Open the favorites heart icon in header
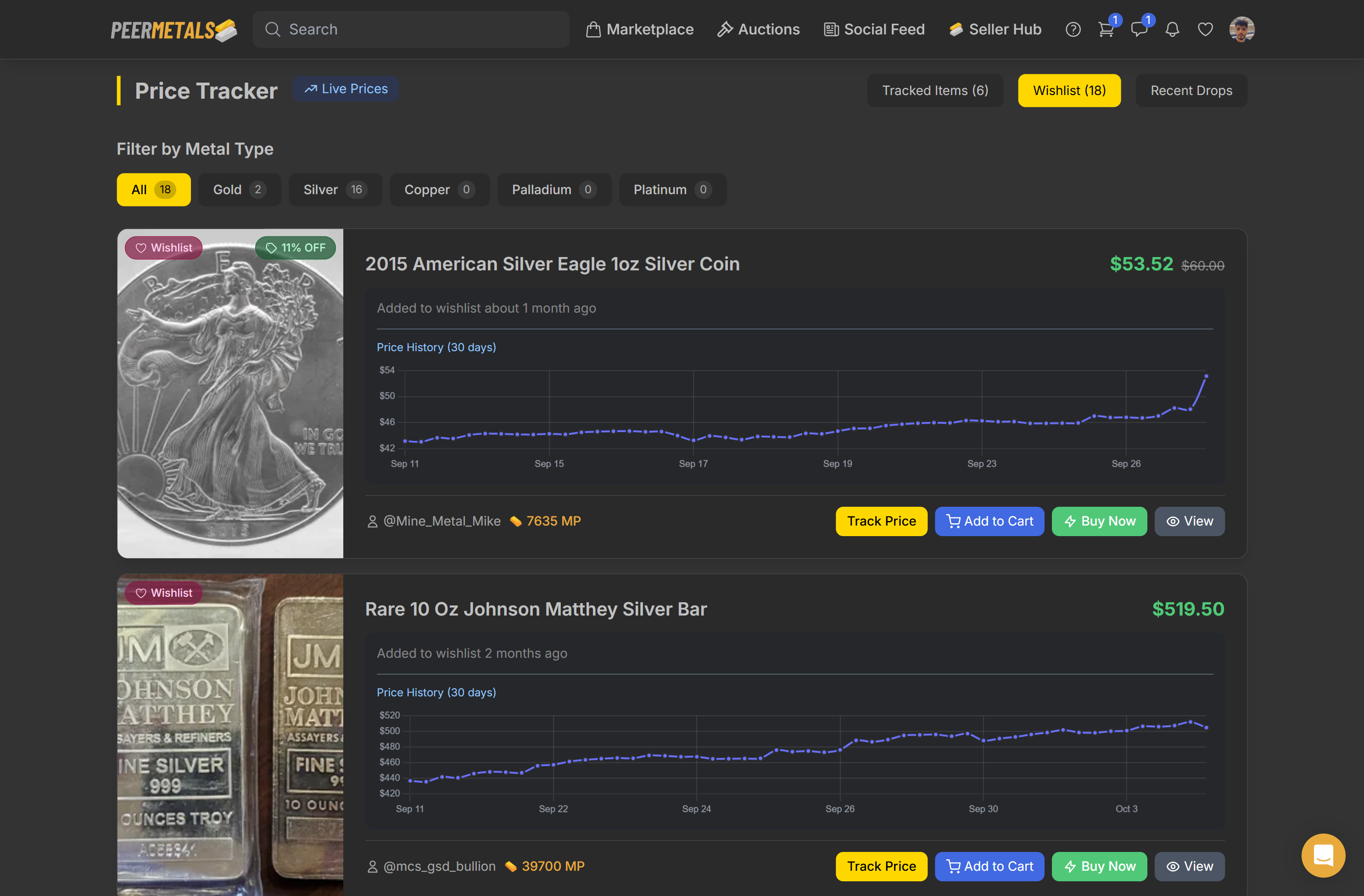Screen dimensions: 1364x896 point(1205,29)
